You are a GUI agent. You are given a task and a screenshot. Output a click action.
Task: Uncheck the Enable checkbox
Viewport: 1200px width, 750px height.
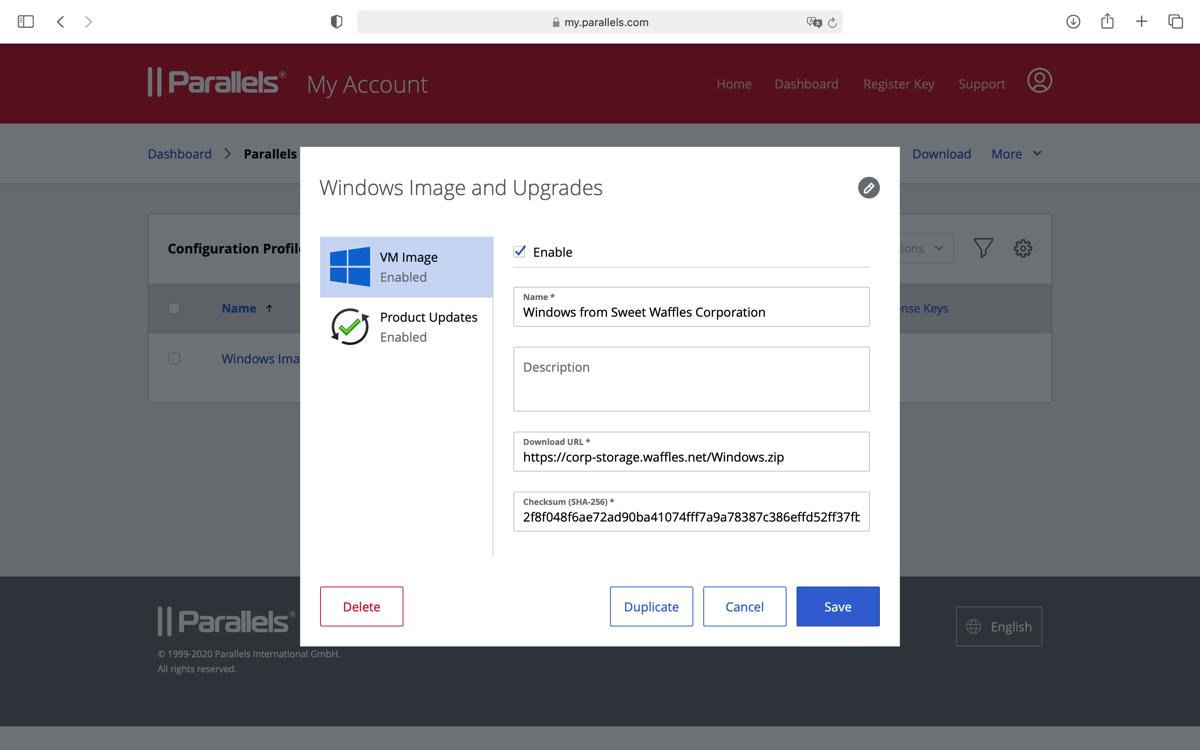pos(520,252)
